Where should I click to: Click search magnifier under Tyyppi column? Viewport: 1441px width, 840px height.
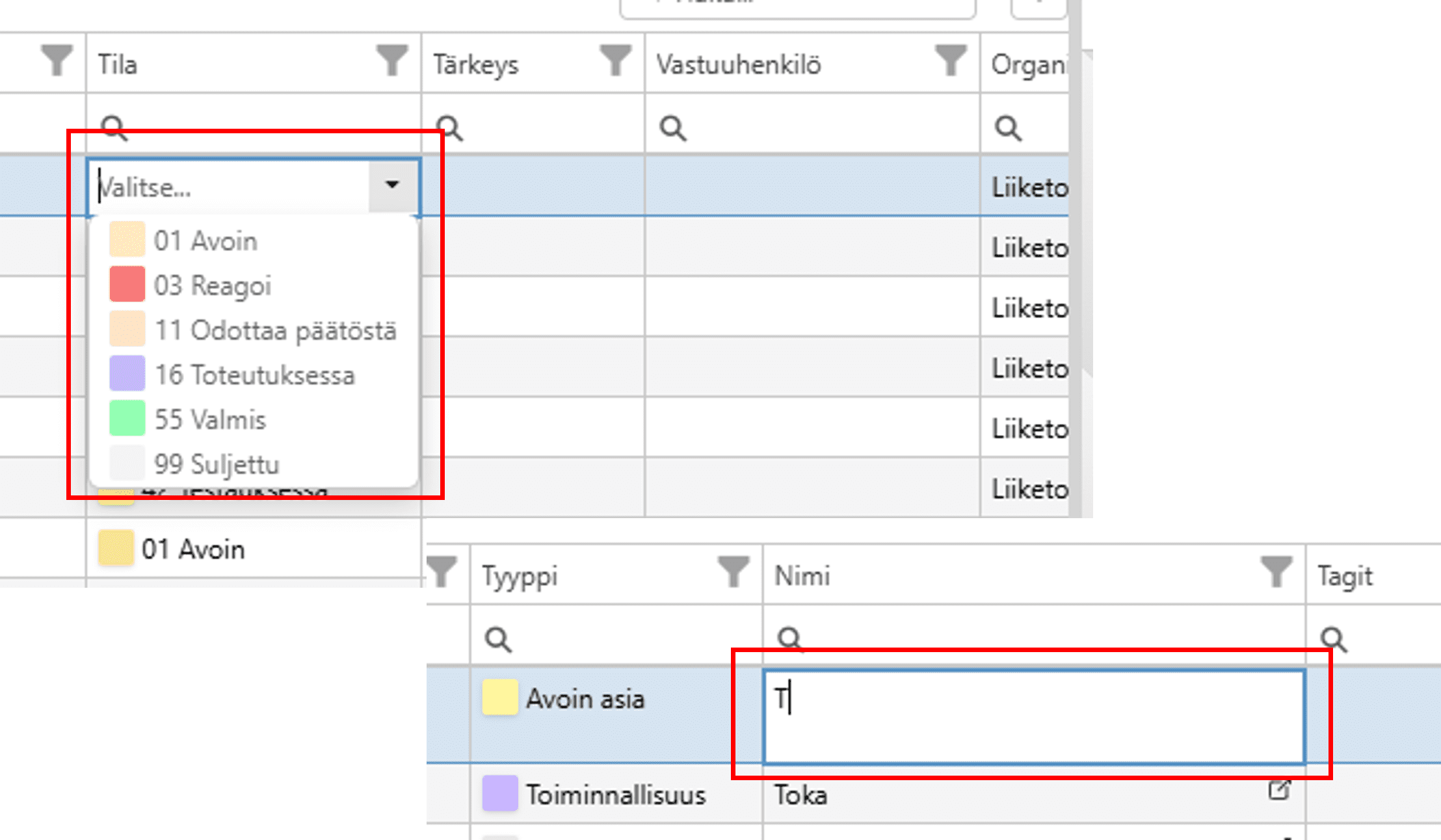[498, 639]
